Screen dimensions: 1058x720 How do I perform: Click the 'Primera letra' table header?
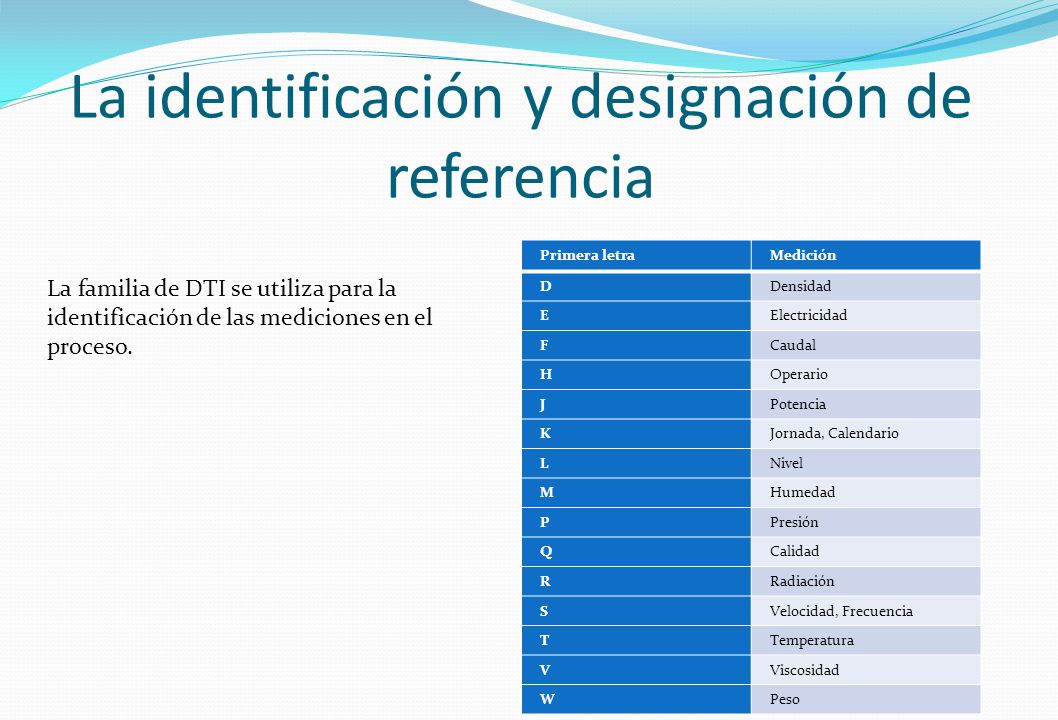[636, 255]
